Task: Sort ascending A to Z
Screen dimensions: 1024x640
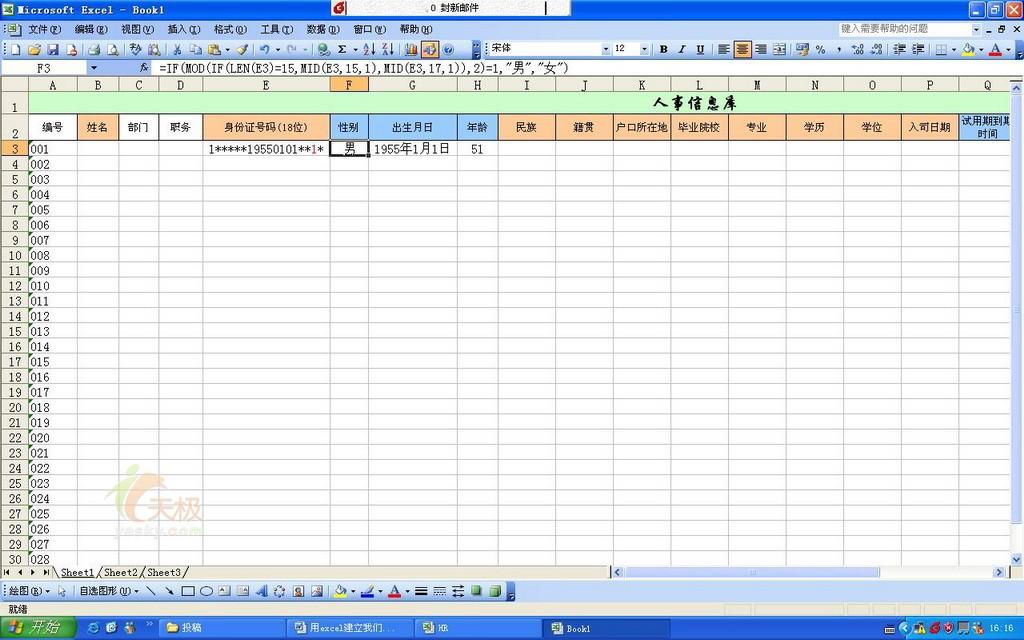Action: (369, 49)
